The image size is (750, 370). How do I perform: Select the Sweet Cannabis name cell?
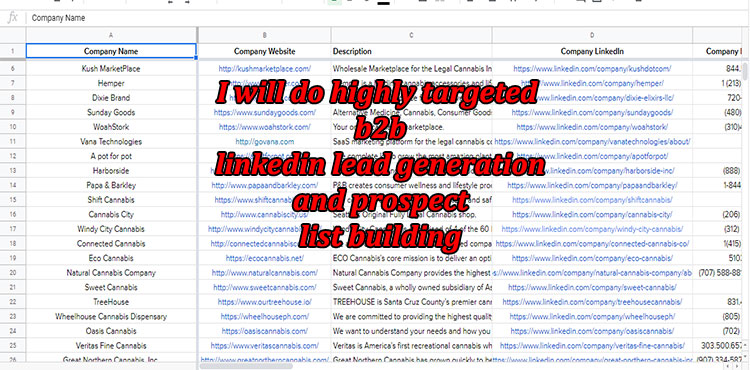tap(111, 287)
